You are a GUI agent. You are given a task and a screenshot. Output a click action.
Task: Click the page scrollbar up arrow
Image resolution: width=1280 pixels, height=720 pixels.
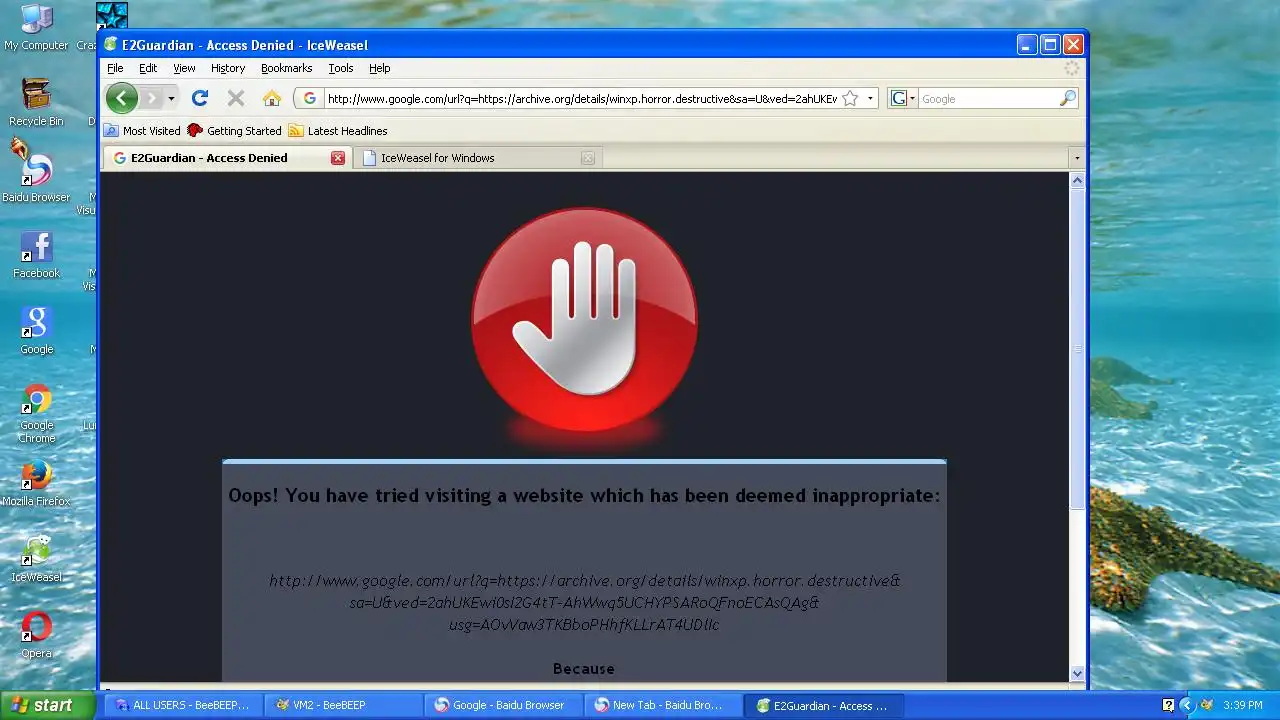click(x=1077, y=181)
